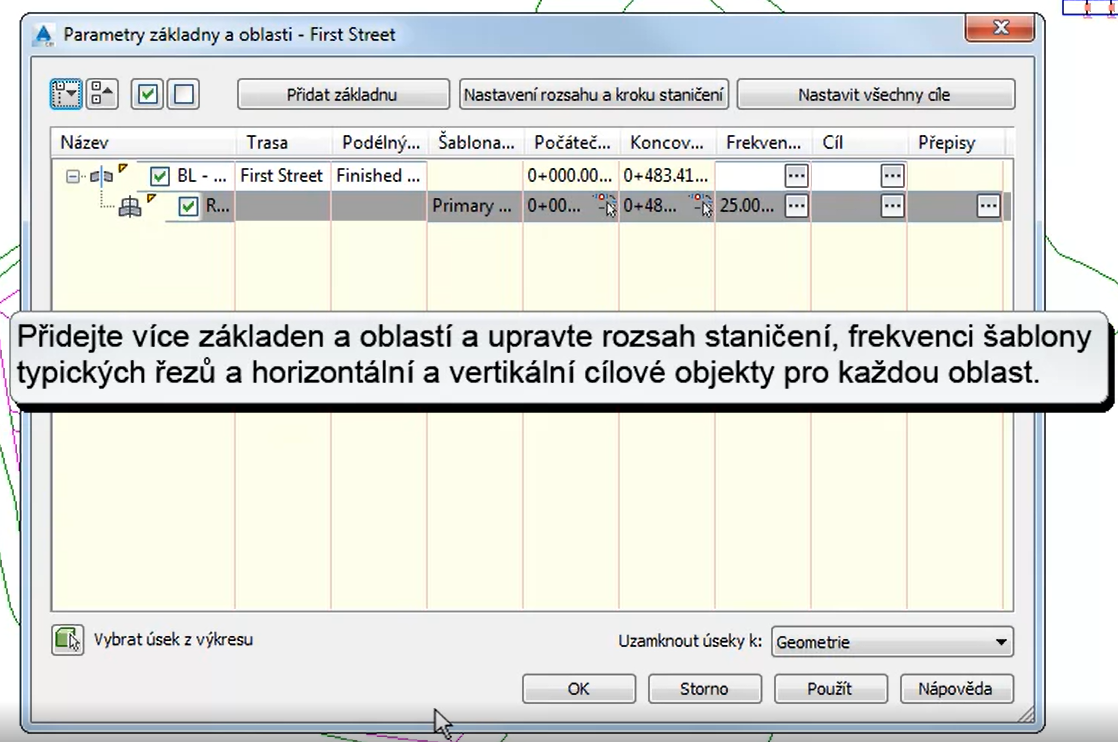Click the collapse all categories icon
The height and width of the screenshot is (742, 1118).
[x=102, y=94]
